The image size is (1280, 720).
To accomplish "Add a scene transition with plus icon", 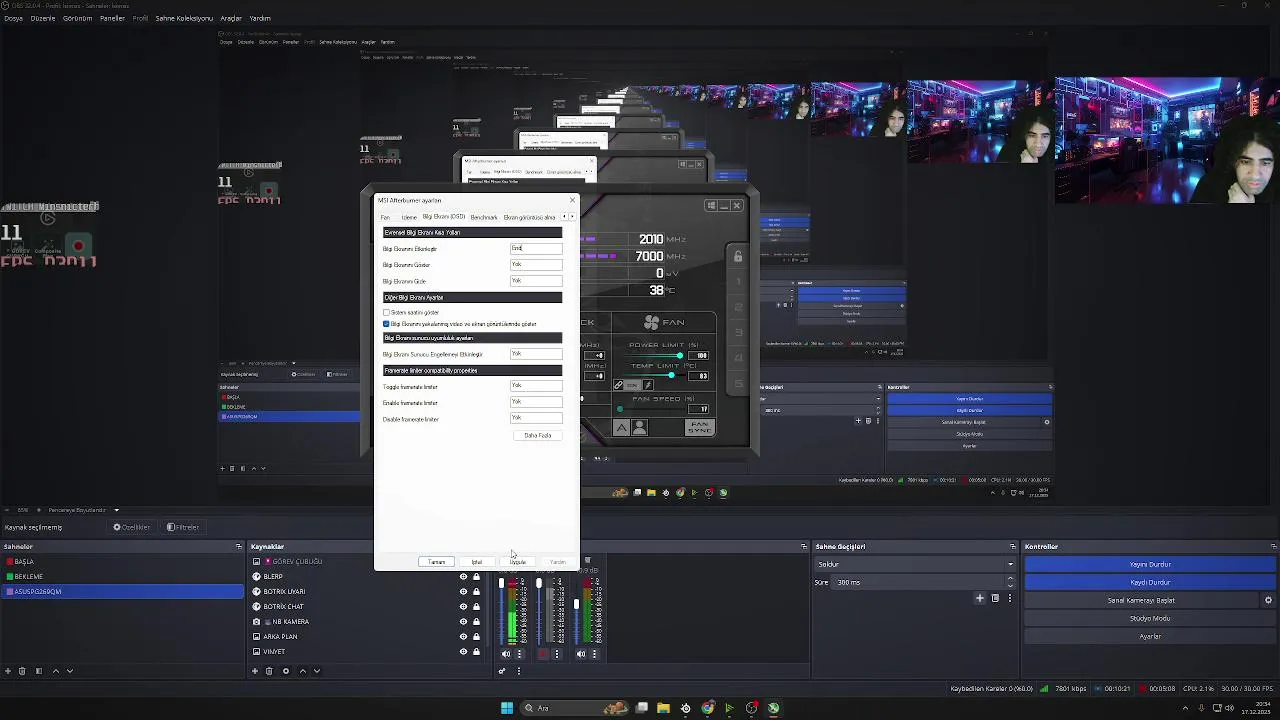I will tap(980, 598).
